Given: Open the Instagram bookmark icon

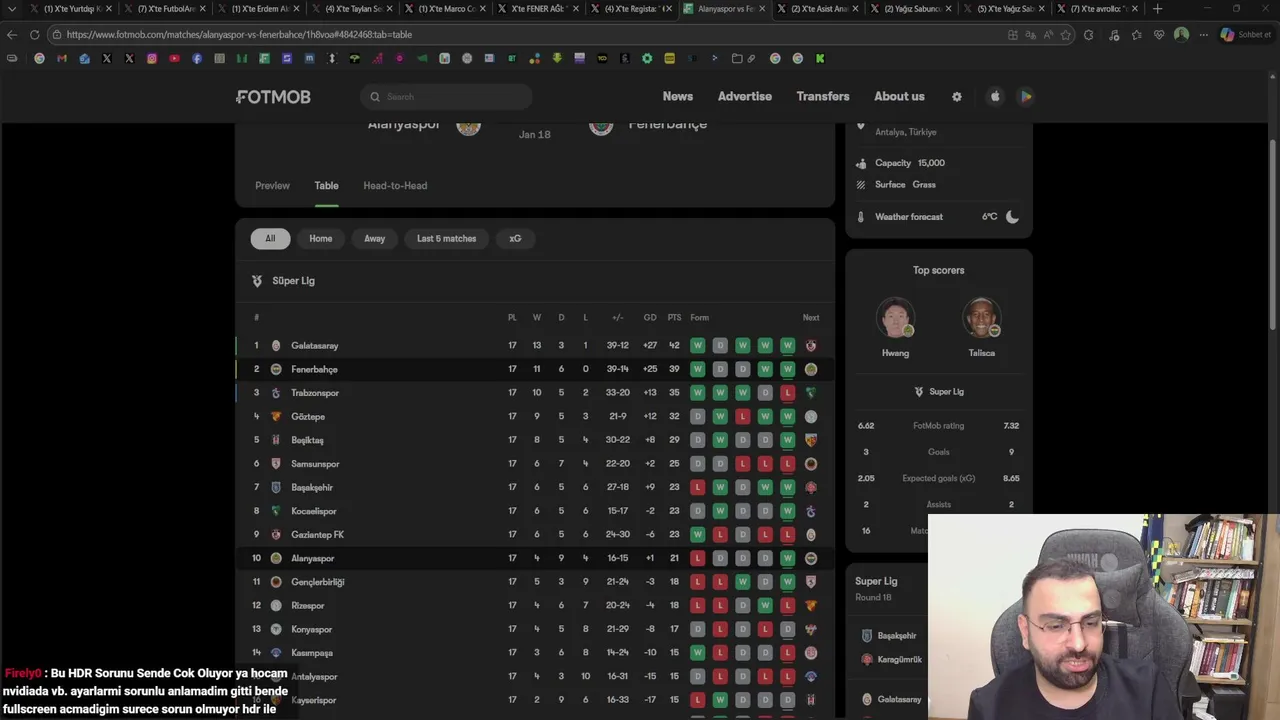Looking at the screenshot, I should click(x=152, y=59).
